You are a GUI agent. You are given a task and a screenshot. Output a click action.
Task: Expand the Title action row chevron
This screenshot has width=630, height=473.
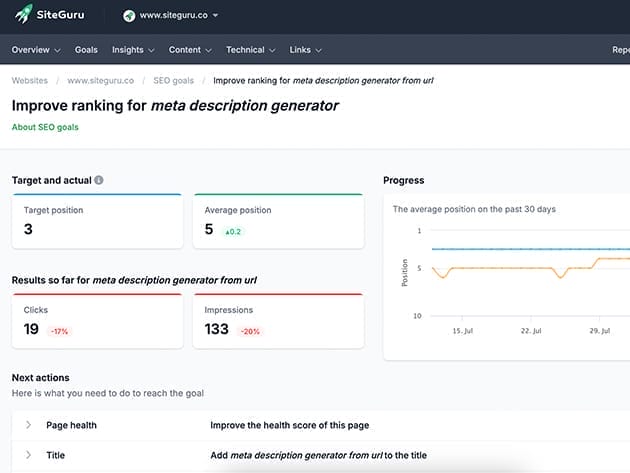(29, 455)
